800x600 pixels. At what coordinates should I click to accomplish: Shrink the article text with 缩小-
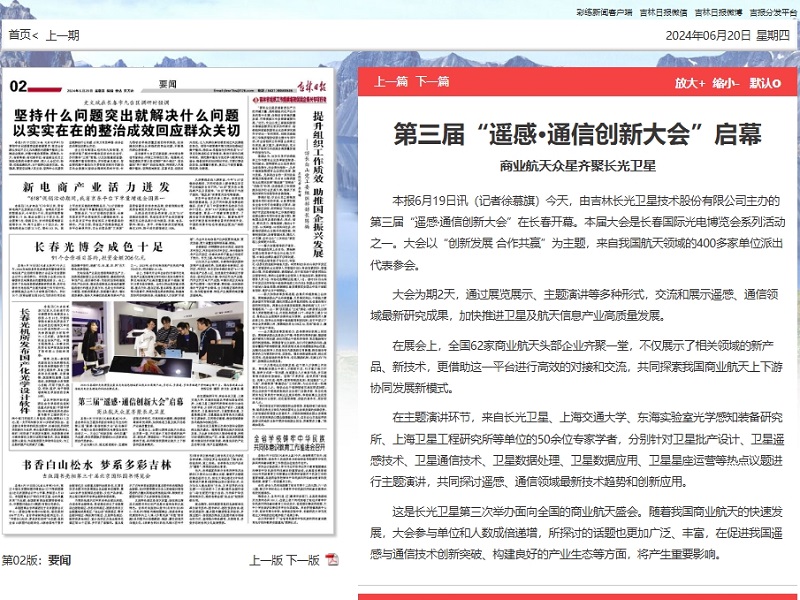pyautogui.click(x=726, y=82)
